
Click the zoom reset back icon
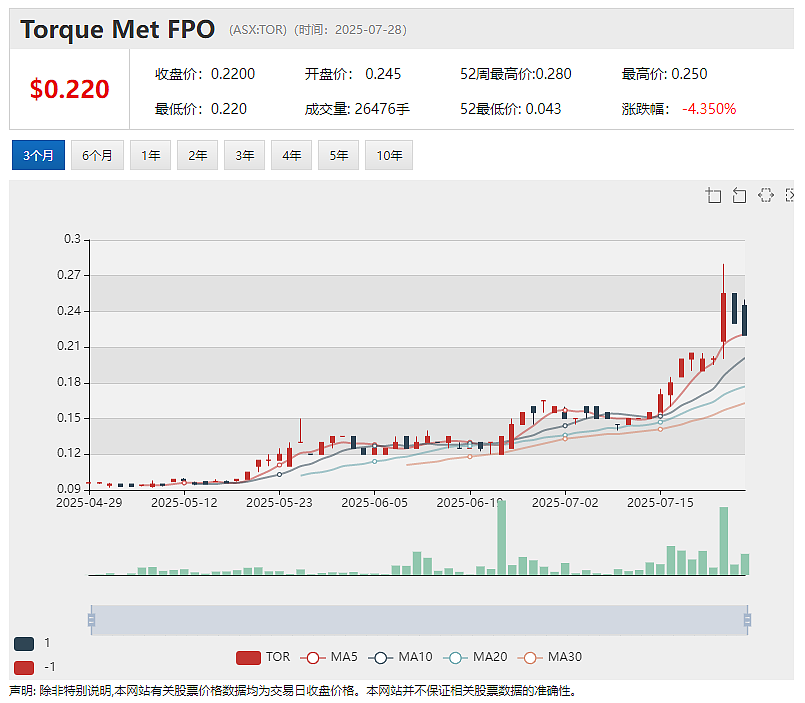739,196
